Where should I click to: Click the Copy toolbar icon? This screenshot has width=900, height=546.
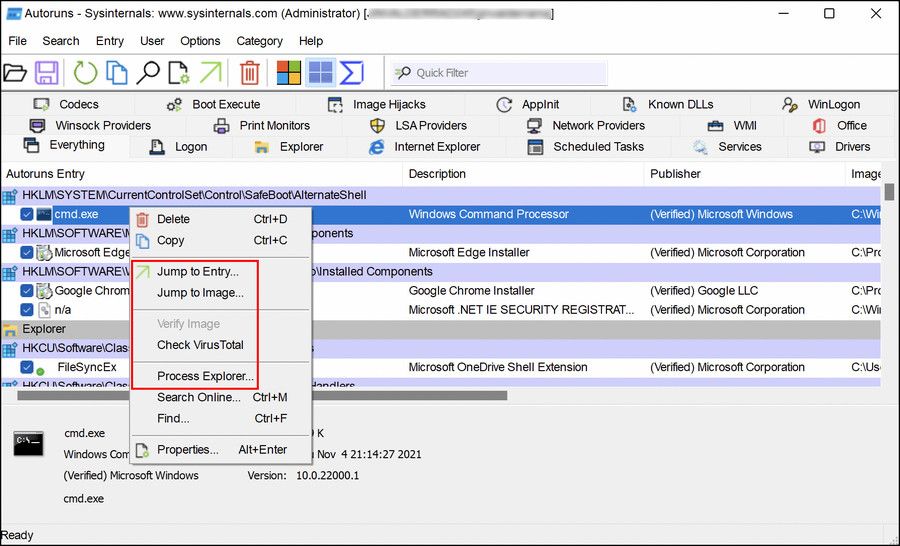[x=117, y=73]
